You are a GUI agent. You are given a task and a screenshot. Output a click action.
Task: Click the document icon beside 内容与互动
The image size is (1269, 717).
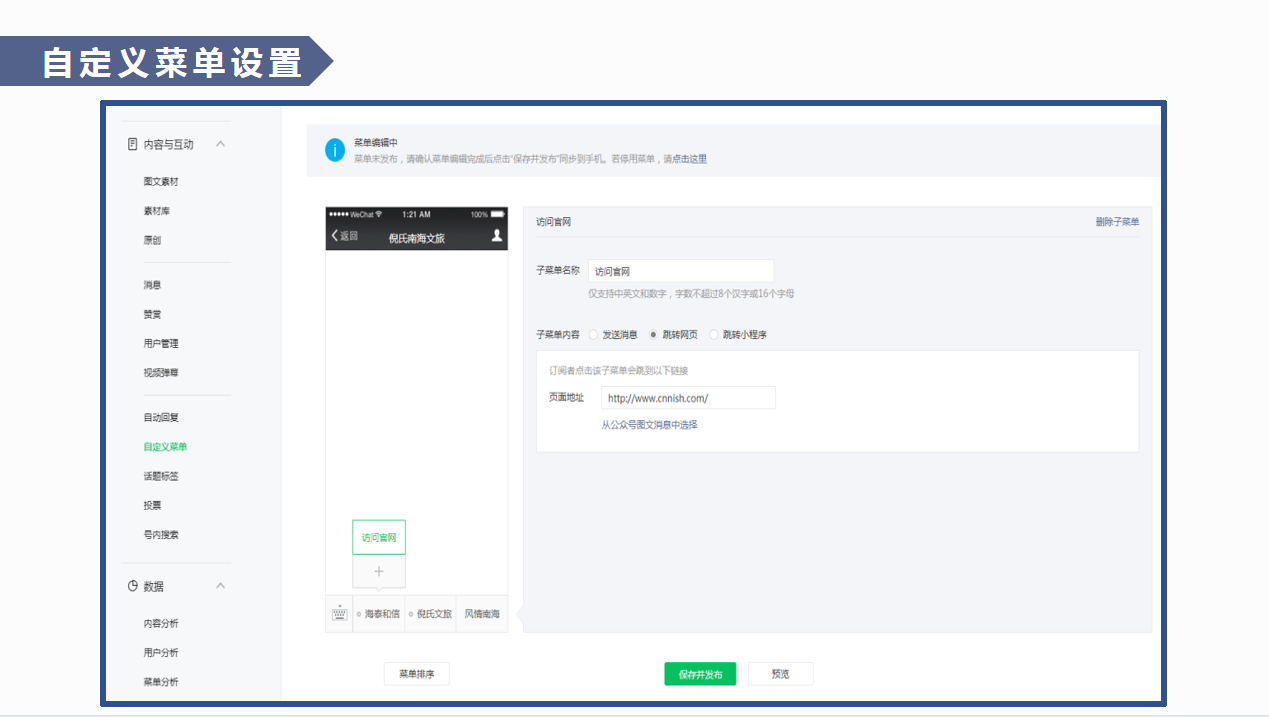point(131,143)
